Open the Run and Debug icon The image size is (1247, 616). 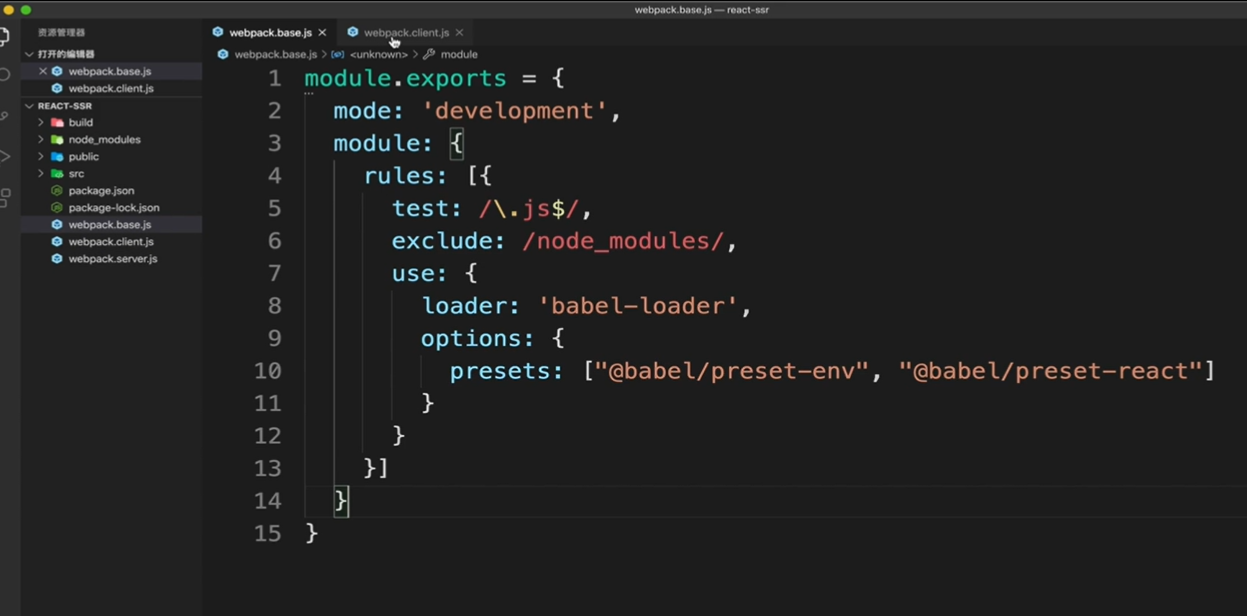[x=5, y=156]
